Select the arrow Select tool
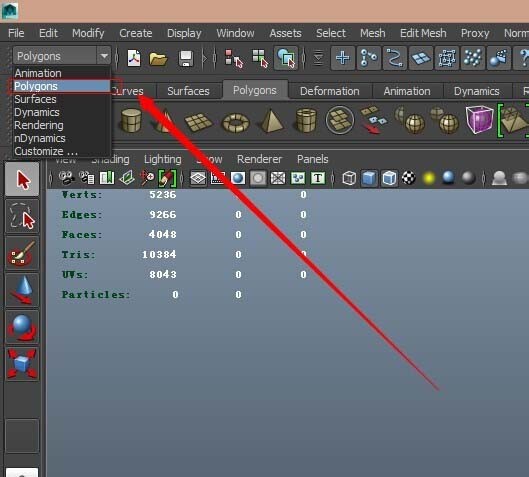529x477 pixels. click(x=22, y=179)
